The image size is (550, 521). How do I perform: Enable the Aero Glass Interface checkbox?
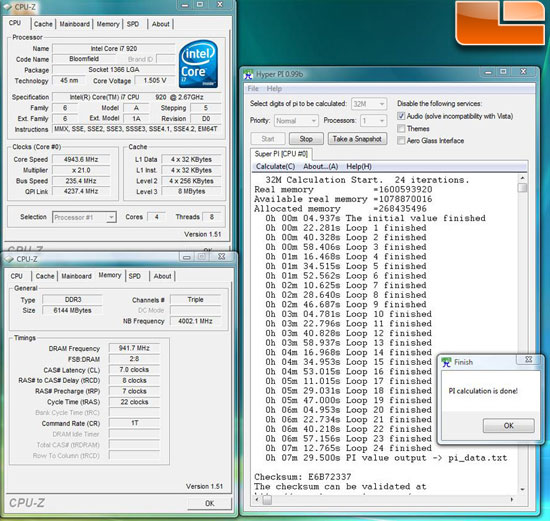point(401,140)
